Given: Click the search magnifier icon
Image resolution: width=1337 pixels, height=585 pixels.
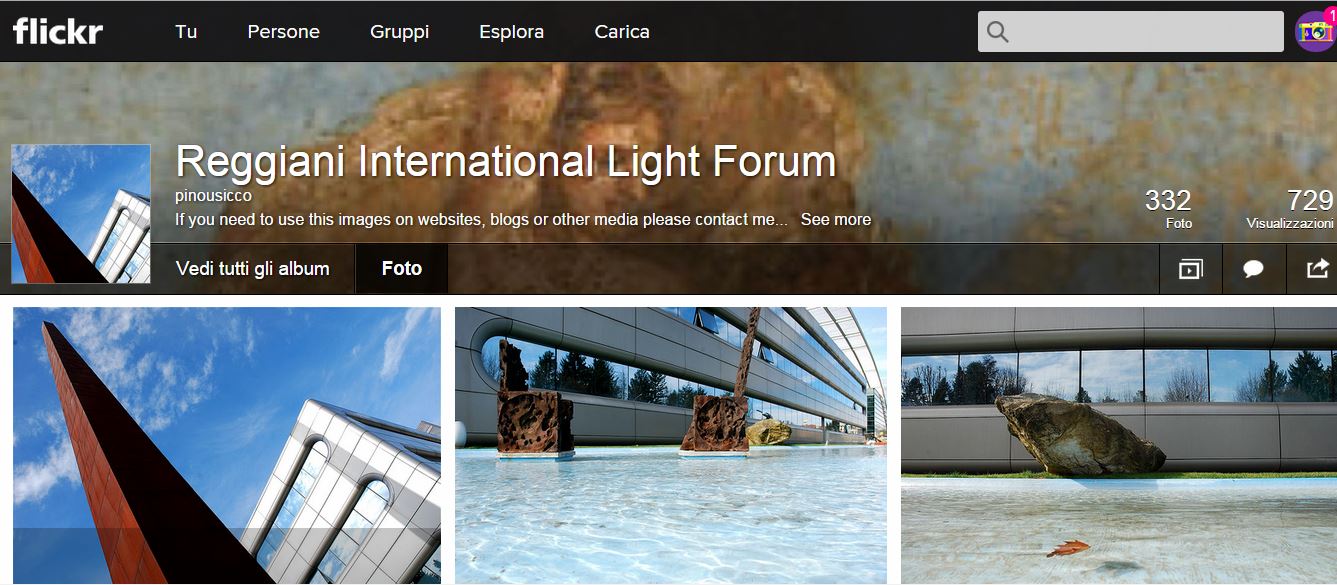Looking at the screenshot, I should click(x=997, y=32).
